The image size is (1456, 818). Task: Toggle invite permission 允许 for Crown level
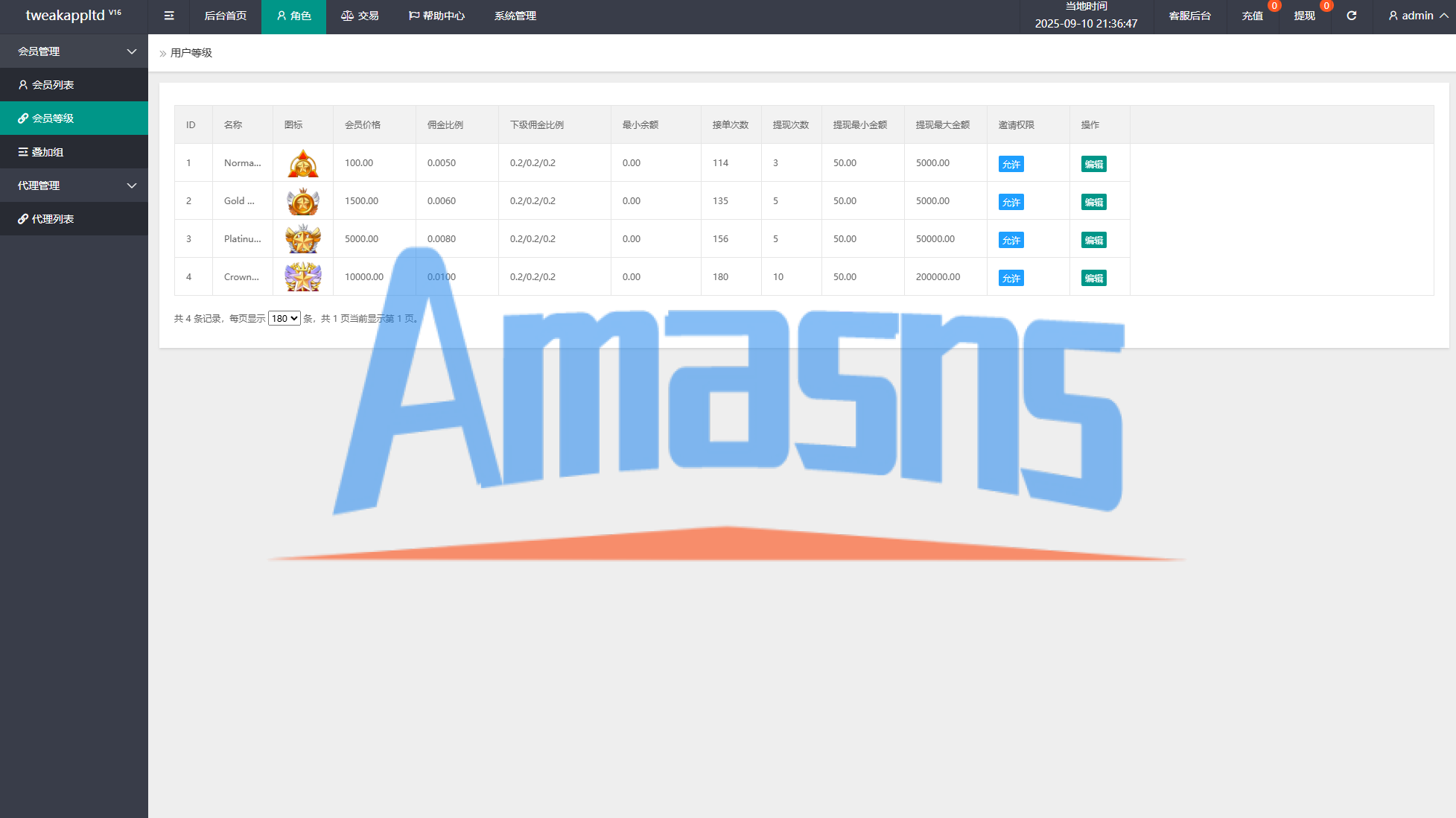click(1011, 278)
